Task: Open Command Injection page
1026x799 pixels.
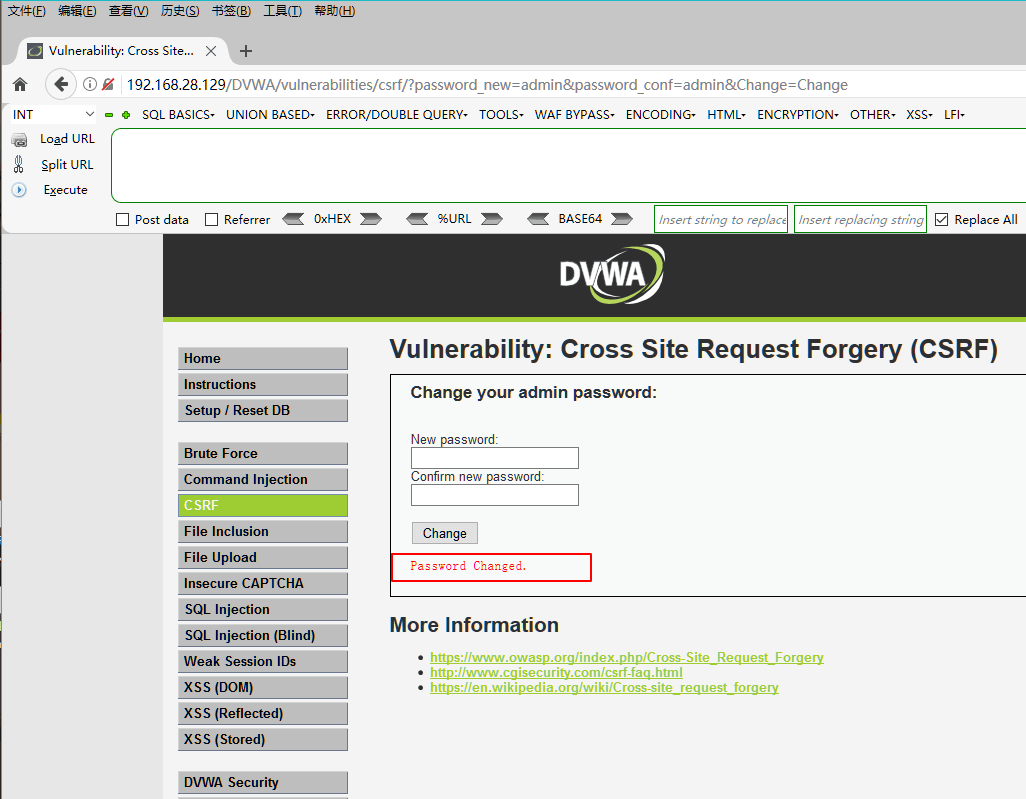Action: pos(262,480)
